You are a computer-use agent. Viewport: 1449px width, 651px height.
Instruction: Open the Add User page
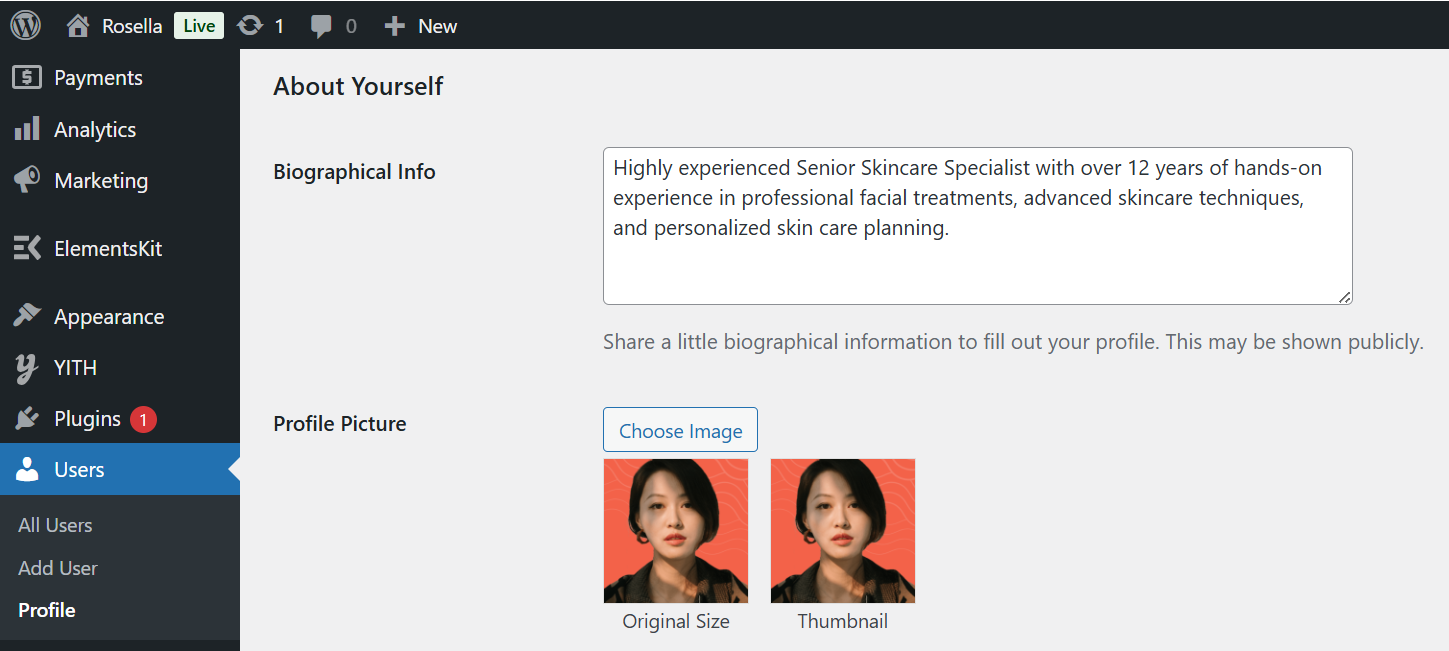57,567
